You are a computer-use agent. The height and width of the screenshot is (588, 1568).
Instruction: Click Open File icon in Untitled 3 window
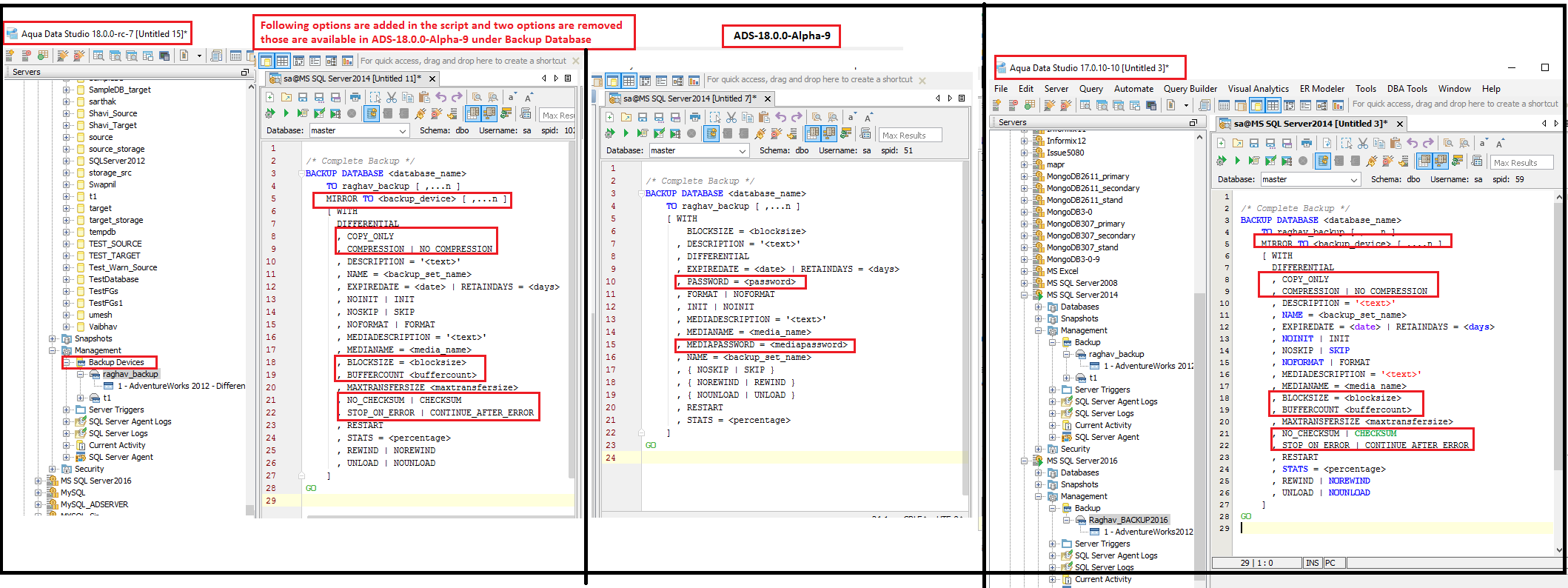click(1238, 143)
